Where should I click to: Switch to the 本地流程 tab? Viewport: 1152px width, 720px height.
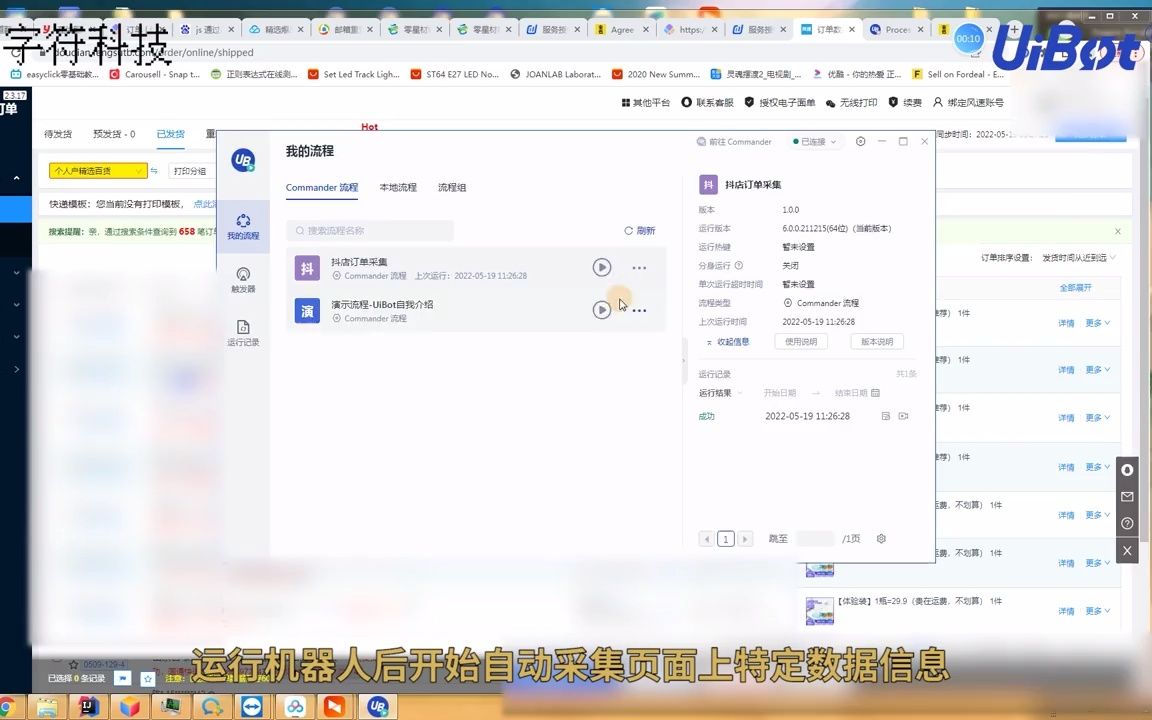(397, 187)
